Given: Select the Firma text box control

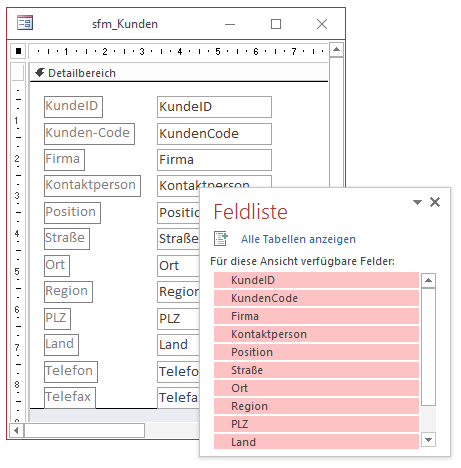Looking at the screenshot, I should click(x=214, y=160).
